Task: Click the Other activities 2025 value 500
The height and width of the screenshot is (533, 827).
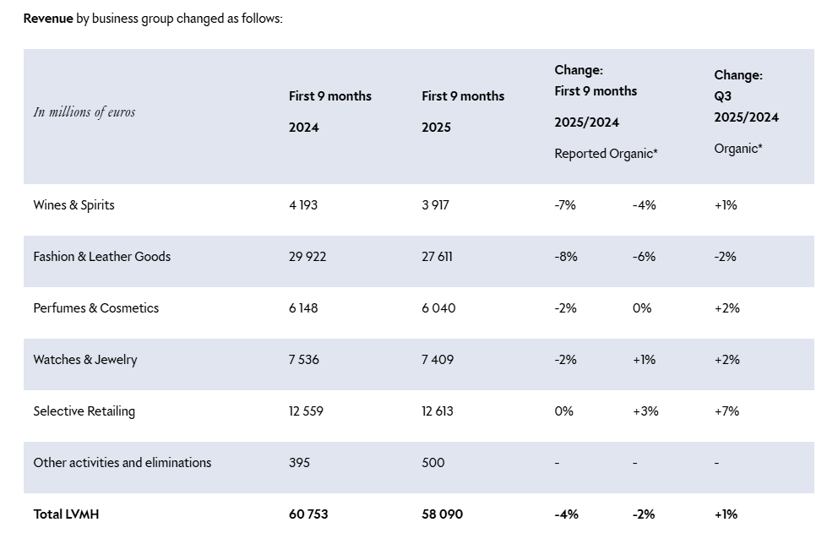Action: coord(433,463)
